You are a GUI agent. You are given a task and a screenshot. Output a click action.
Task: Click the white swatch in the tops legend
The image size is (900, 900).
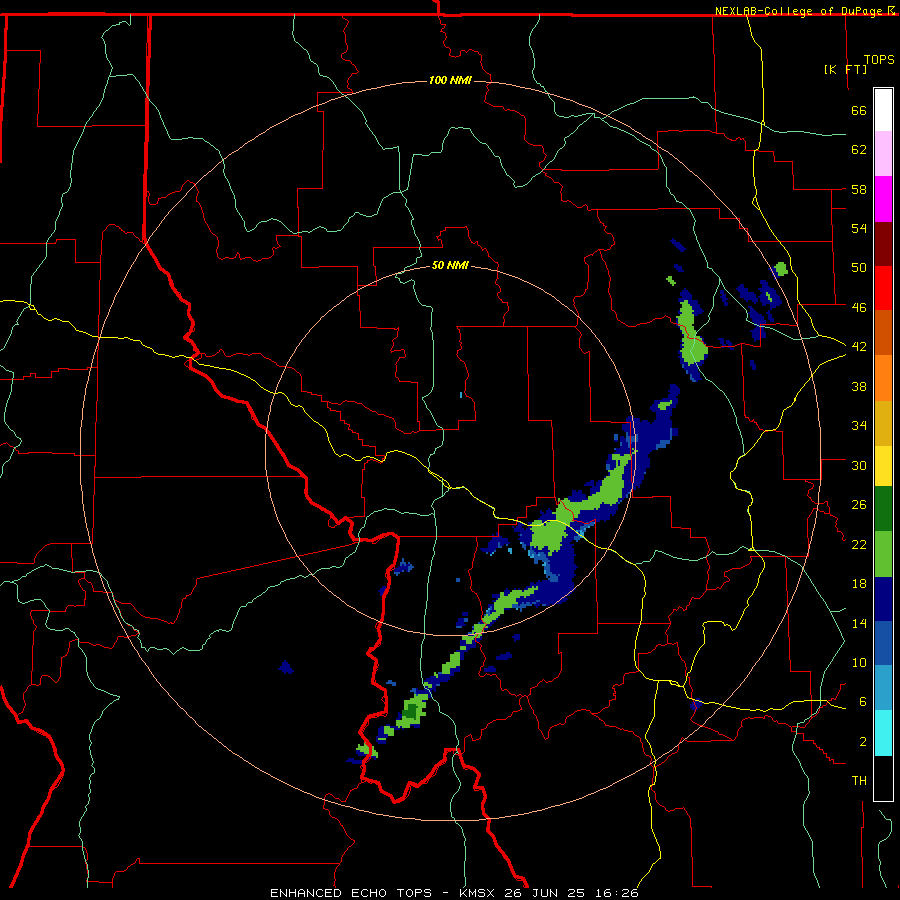(x=883, y=110)
